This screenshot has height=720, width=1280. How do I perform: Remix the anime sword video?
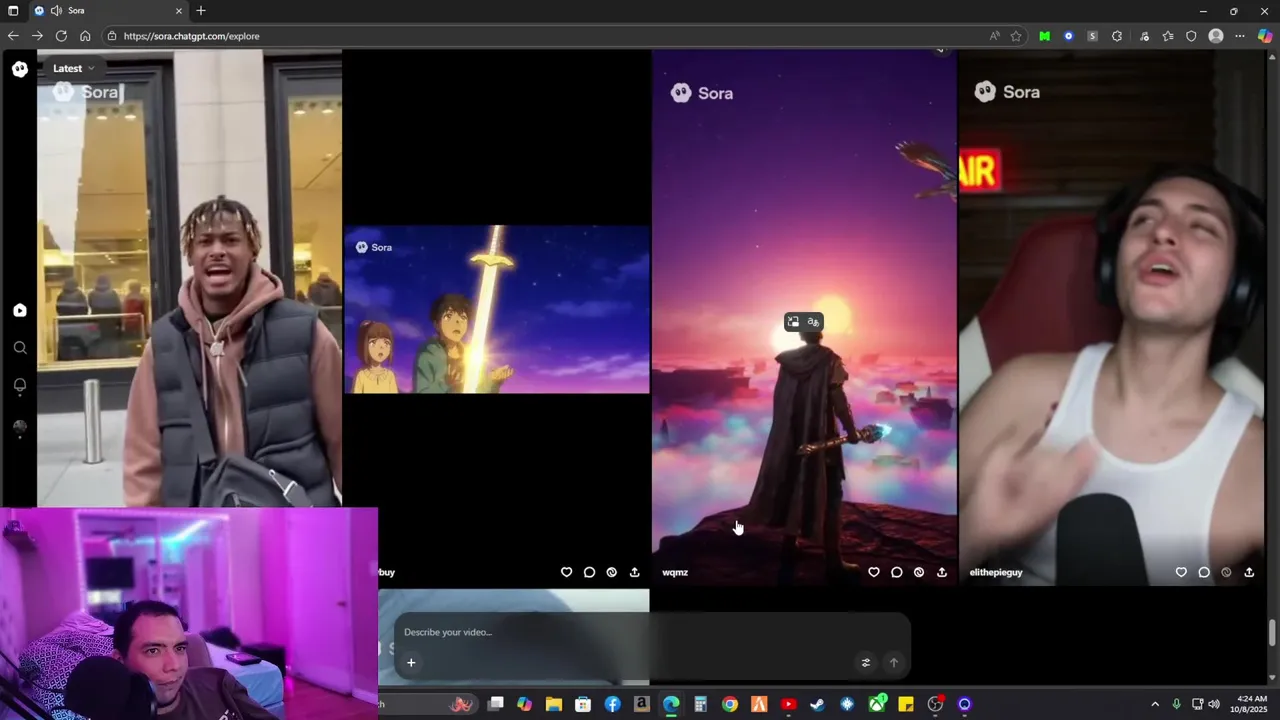point(611,572)
